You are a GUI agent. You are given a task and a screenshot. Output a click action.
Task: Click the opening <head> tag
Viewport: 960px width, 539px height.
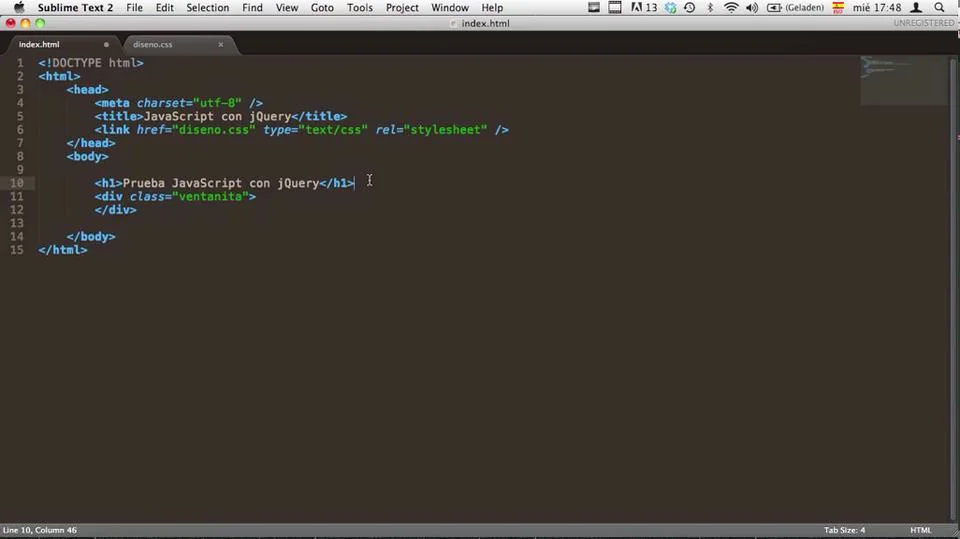pos(87,89)
